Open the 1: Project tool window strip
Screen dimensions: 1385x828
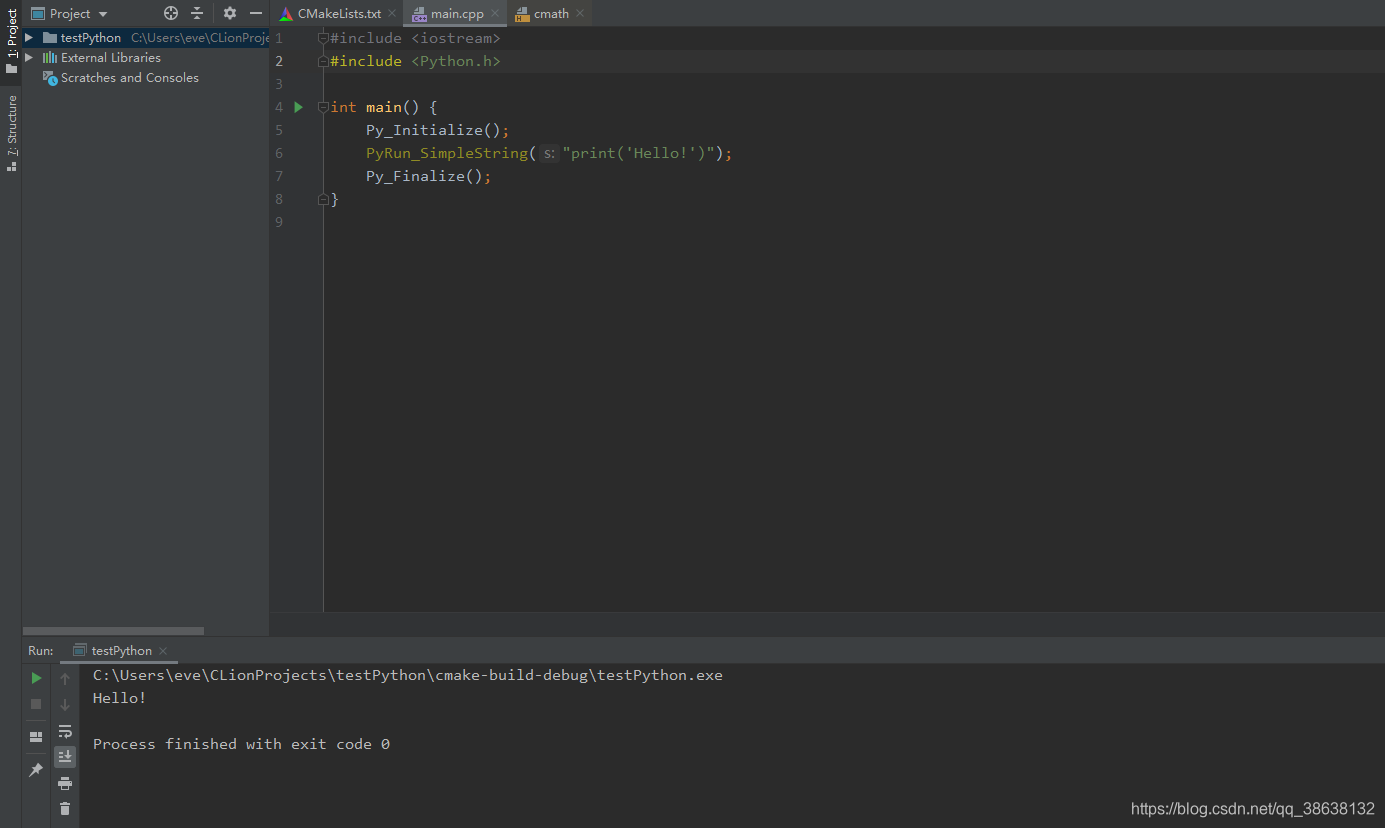[x=11, y=41]
